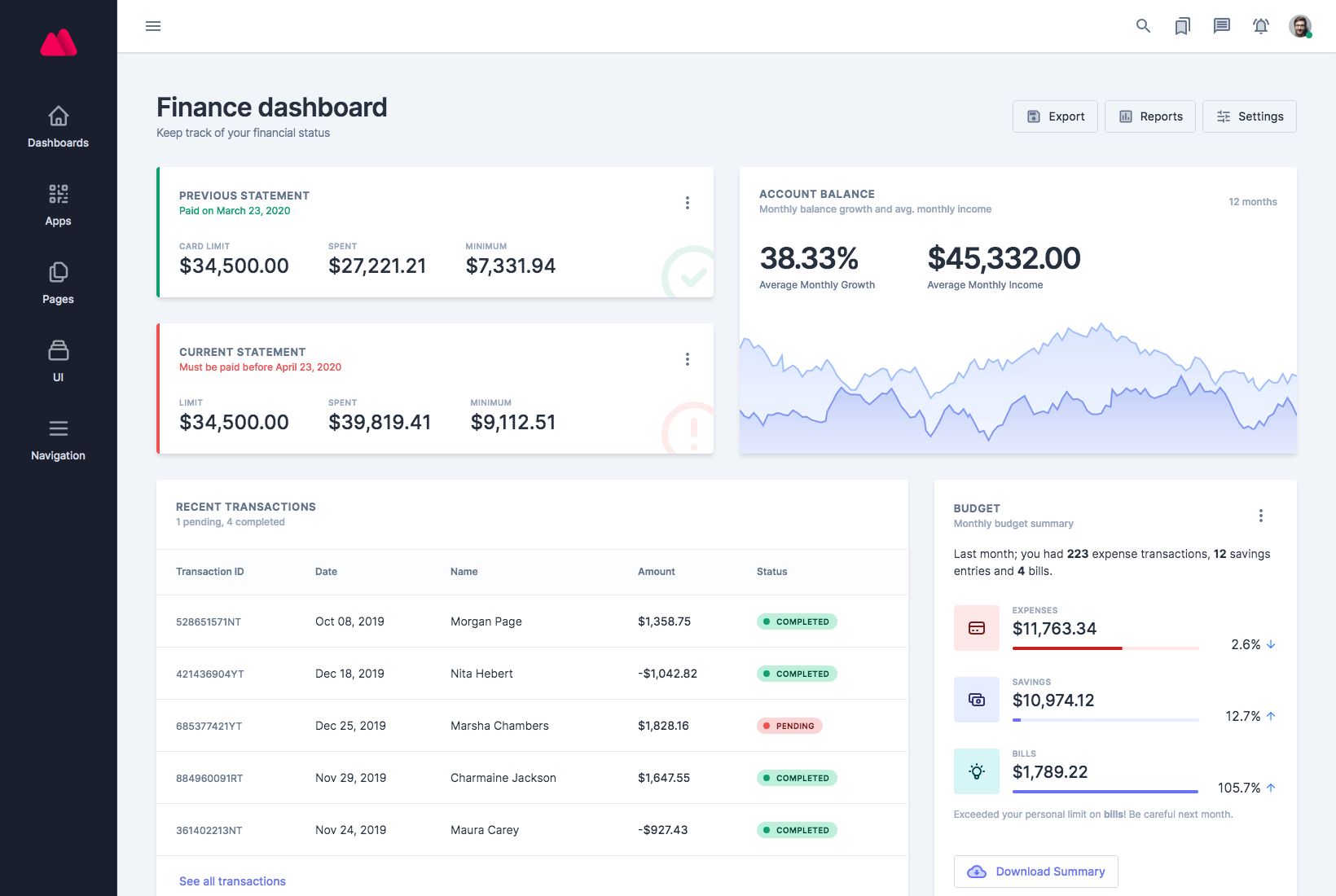Screen dimensions: 1336x896
Task: Expand Budget card options menu
Action: pyautogui.click(x=1260, y=516)
